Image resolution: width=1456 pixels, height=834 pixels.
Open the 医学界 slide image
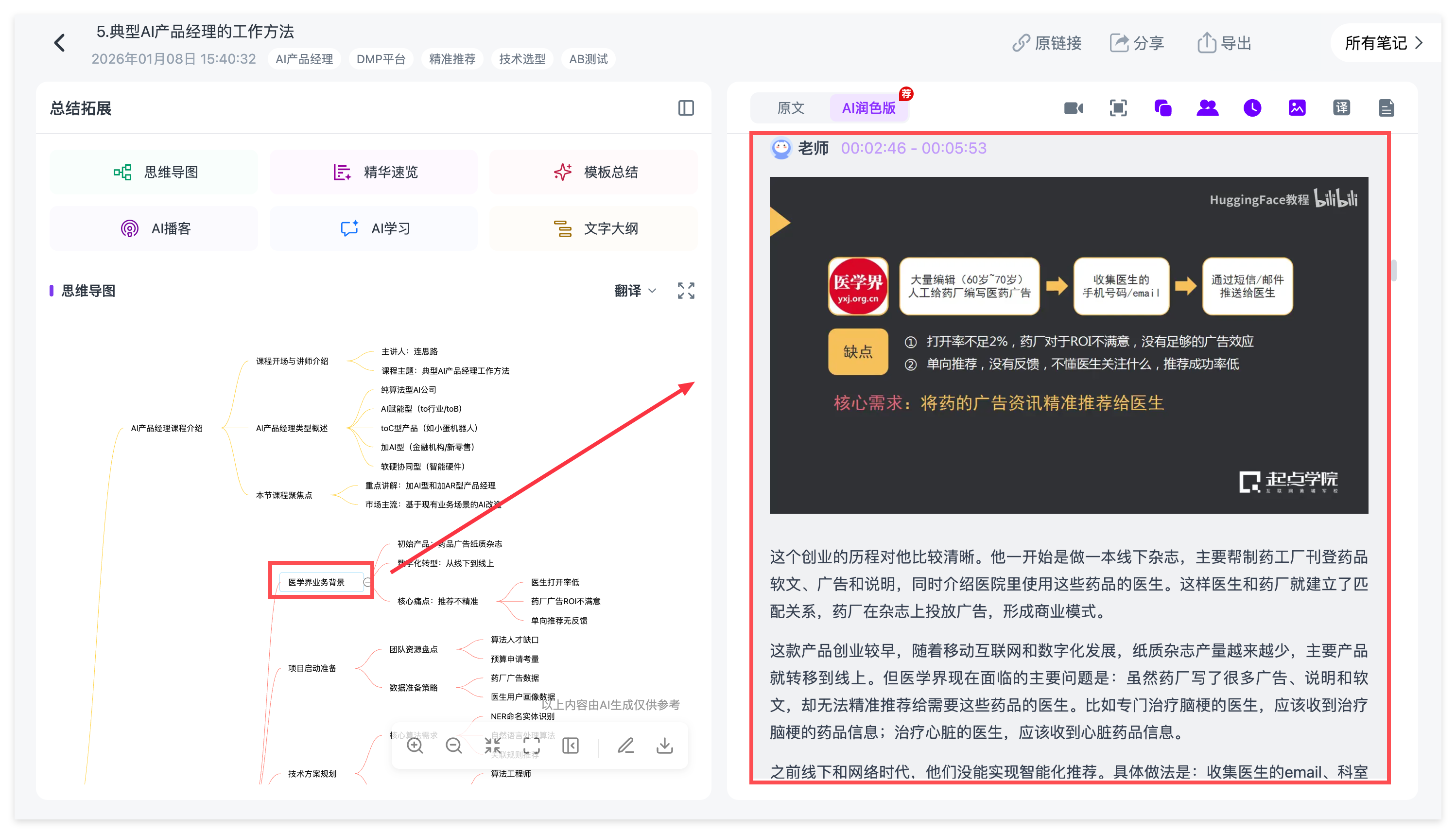coord(1069,345)
